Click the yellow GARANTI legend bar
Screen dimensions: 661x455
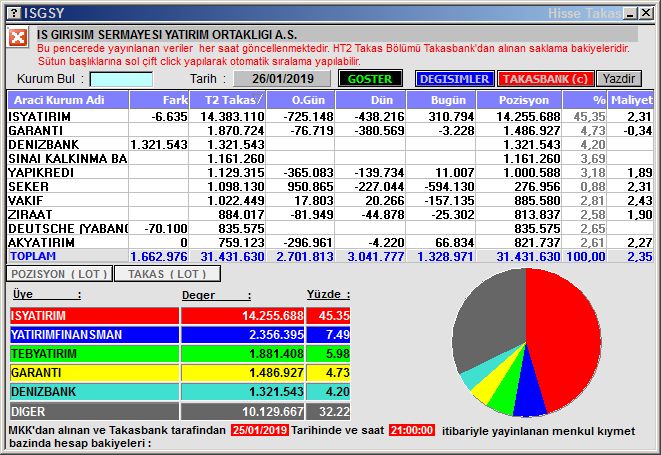94,373
